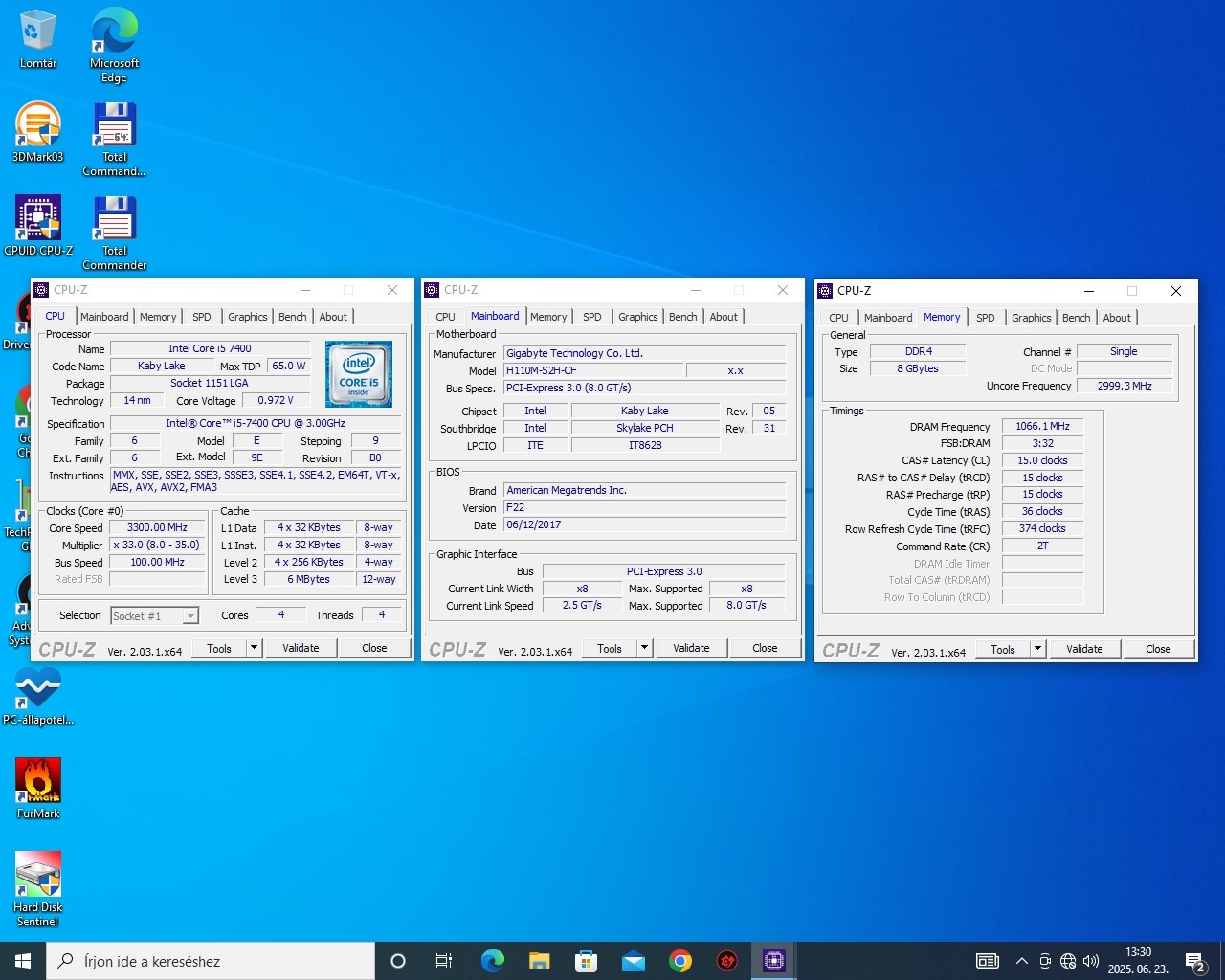Screen dimensions: 1225x980
Task: Click Validate in the Memory window
Action: click(x=1084, y=649)
